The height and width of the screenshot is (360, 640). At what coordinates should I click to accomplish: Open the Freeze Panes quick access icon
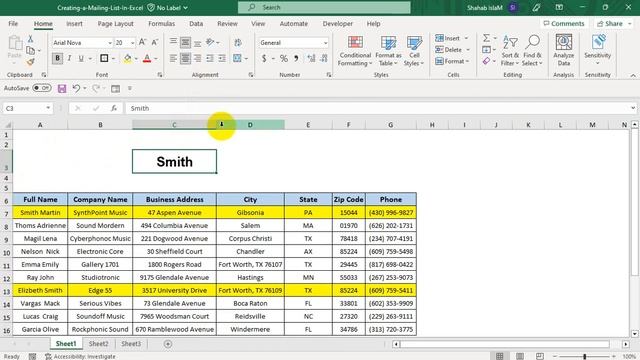116,89
